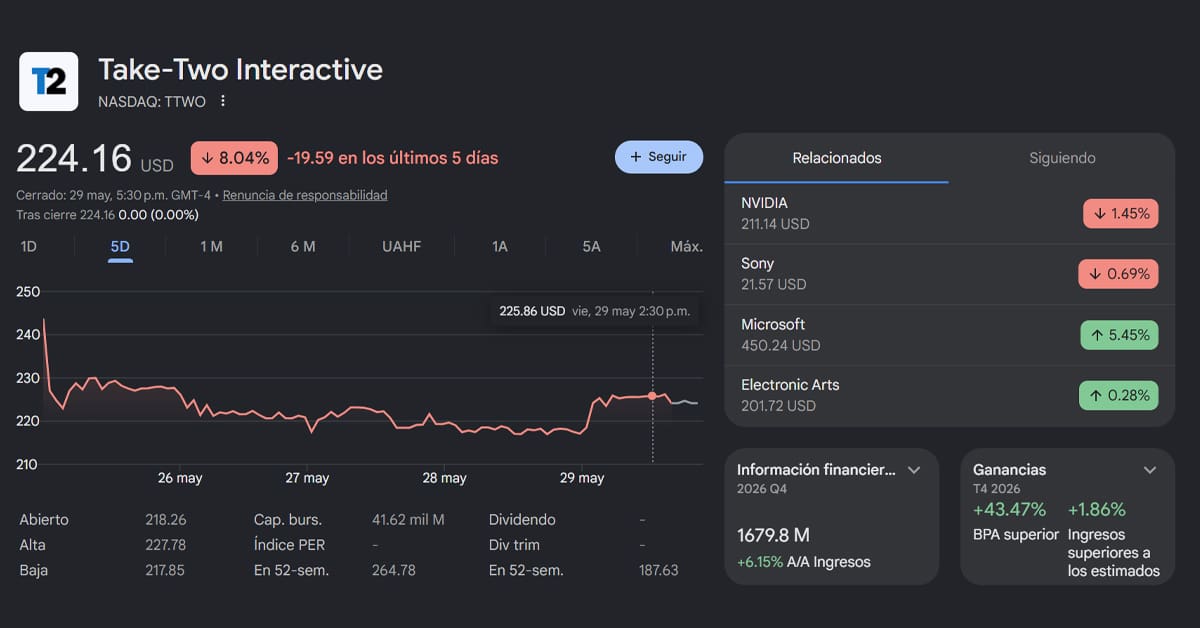The width and height of the screenshot is (1200, 628).
Task: Click the 28 may axis label
Action: pyautogui.click(x=444, y=478)
